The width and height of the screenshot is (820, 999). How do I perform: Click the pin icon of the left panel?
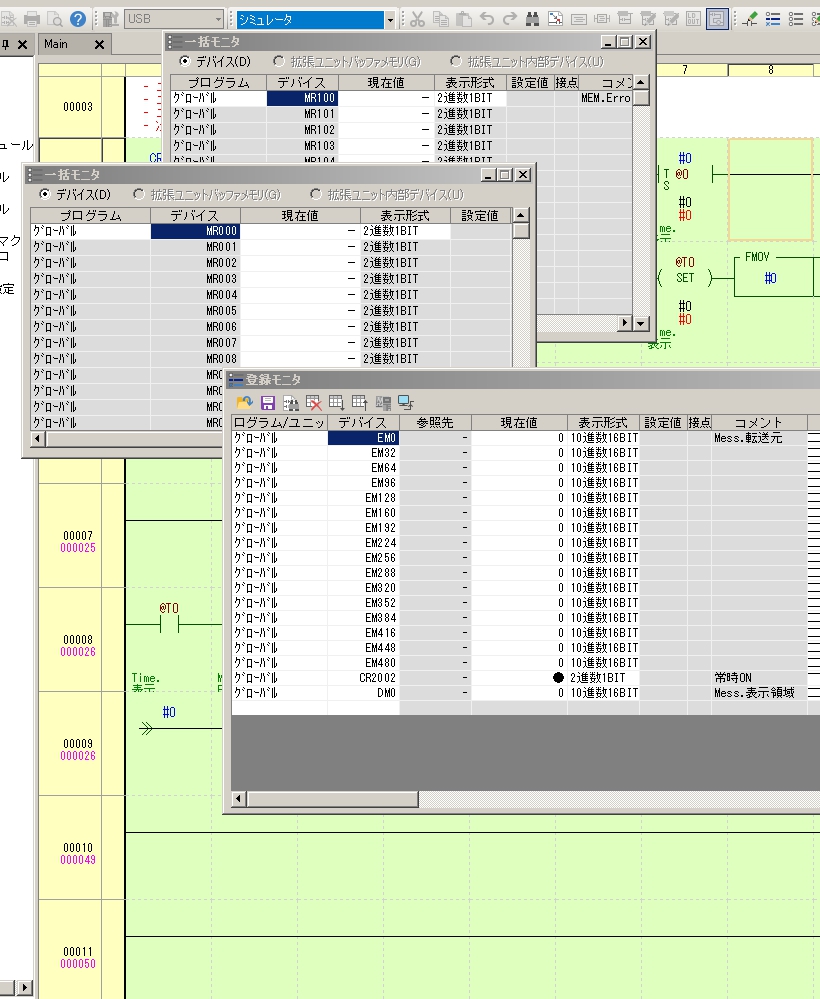tap(6, 45)
